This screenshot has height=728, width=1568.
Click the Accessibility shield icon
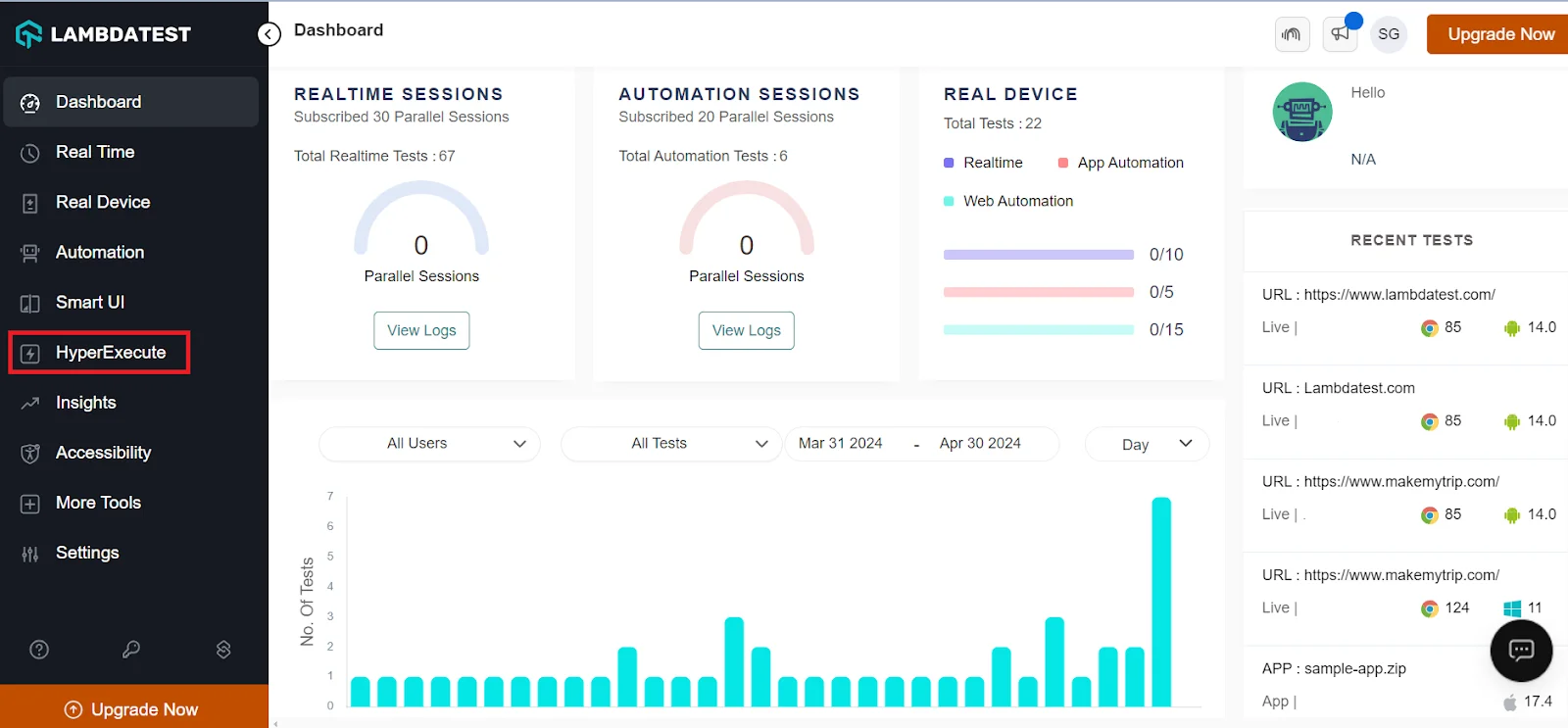click(x=30, y=453)
